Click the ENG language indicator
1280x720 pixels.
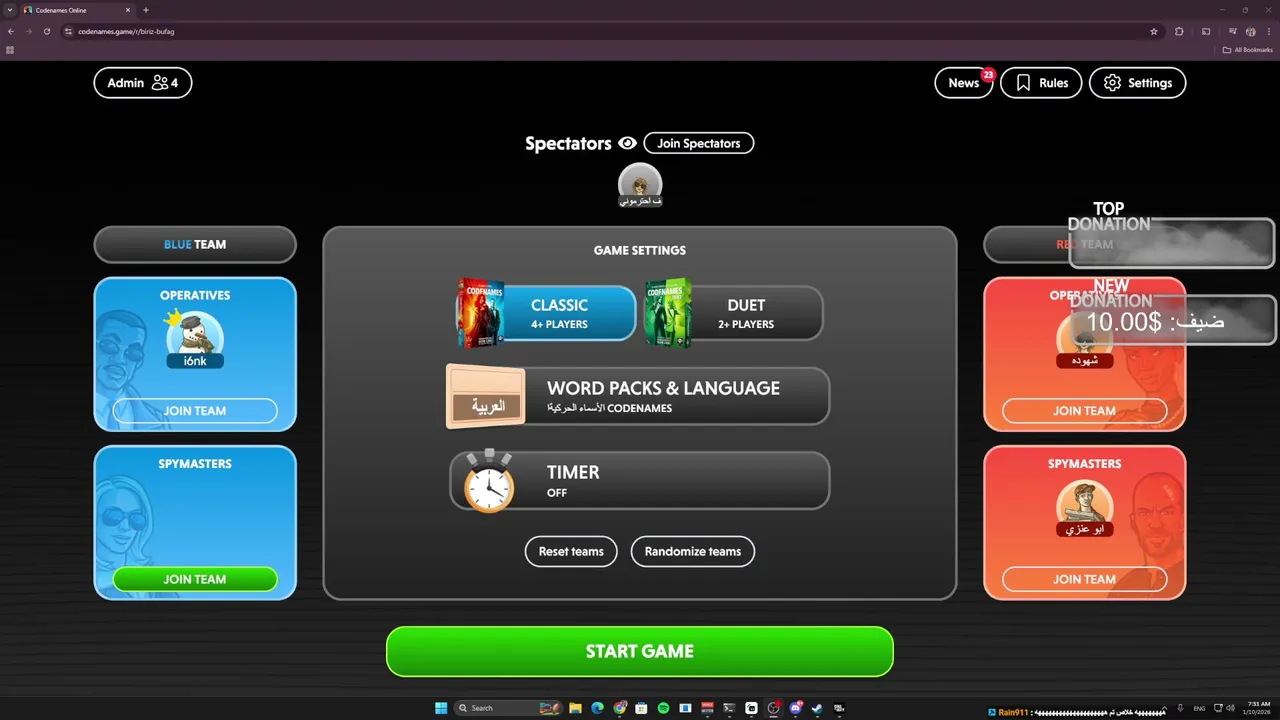tap(1200, 708)
